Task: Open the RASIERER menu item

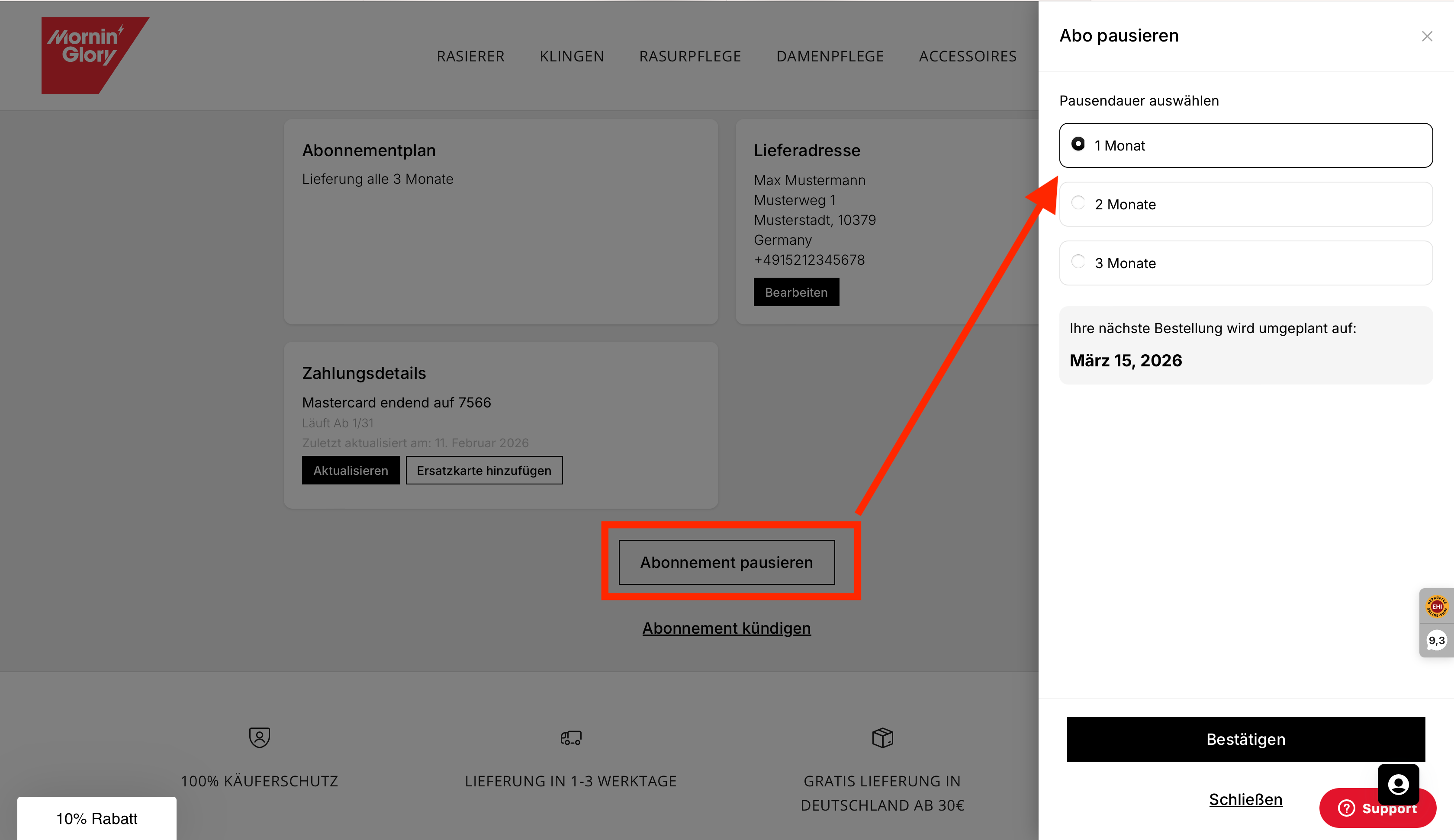Action: 470,56
